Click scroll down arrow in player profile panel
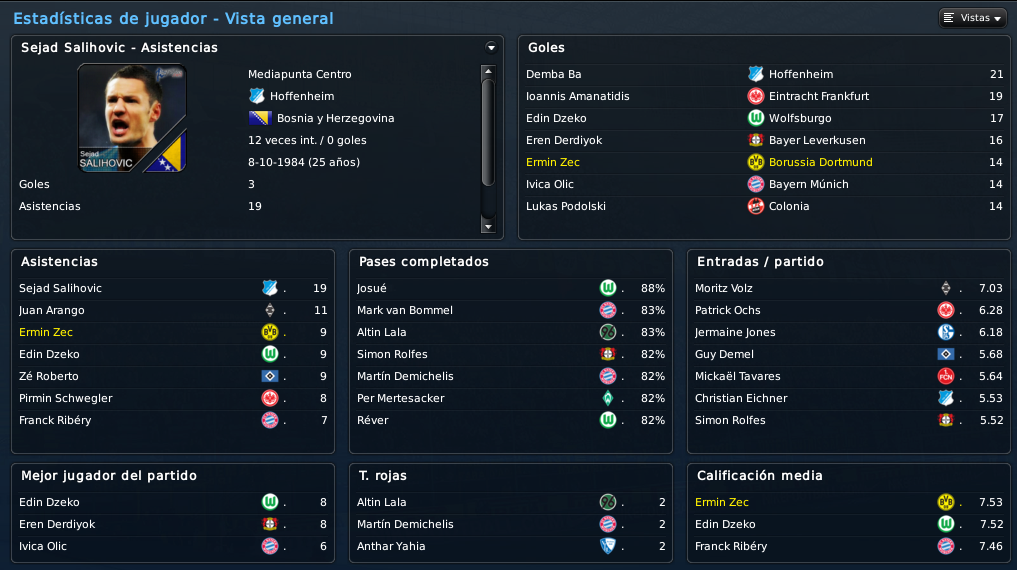The width and height of the screenshot is (1017, 570). [488, 227]
